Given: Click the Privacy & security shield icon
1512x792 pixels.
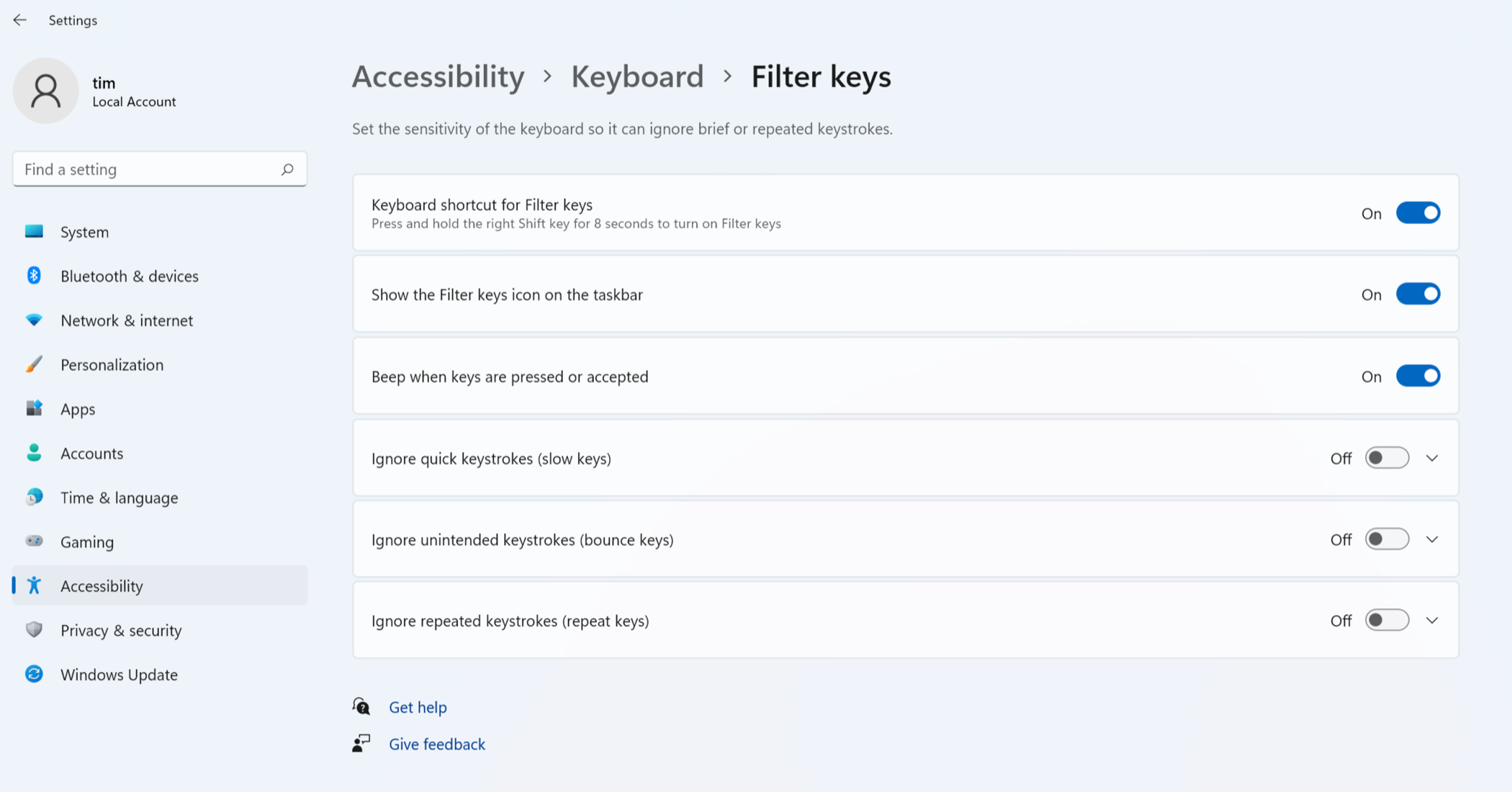Looking at the screenshot, I should coord(34,630).
